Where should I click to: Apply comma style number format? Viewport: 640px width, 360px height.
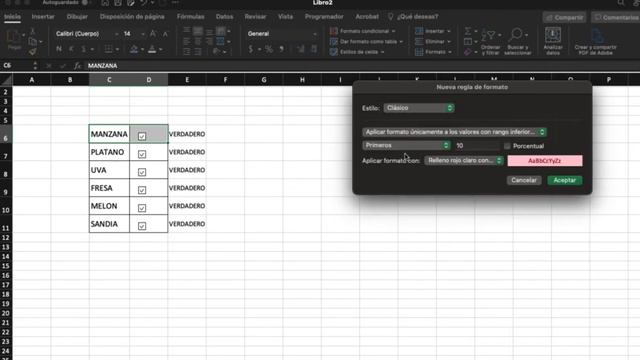282,49
